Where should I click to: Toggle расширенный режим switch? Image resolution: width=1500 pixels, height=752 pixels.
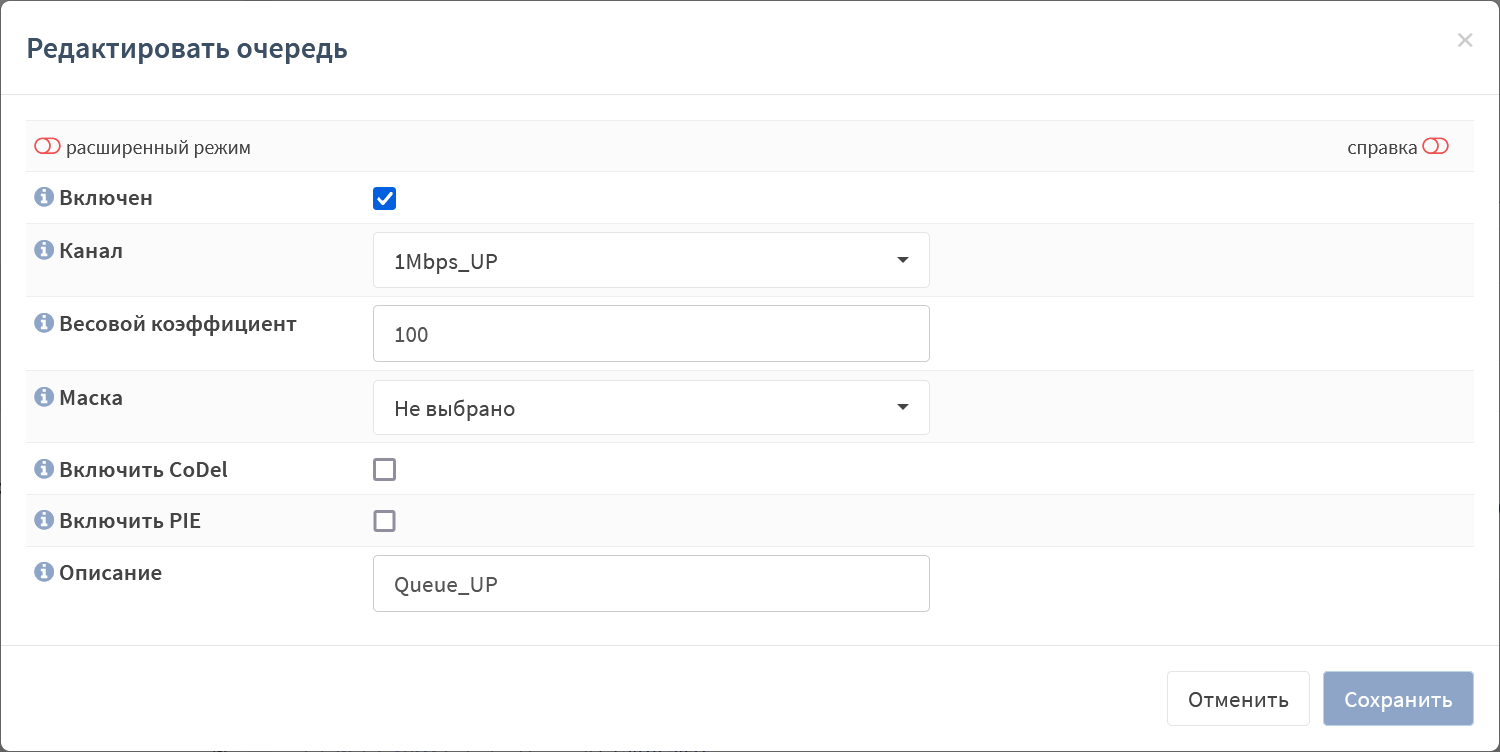47,147
